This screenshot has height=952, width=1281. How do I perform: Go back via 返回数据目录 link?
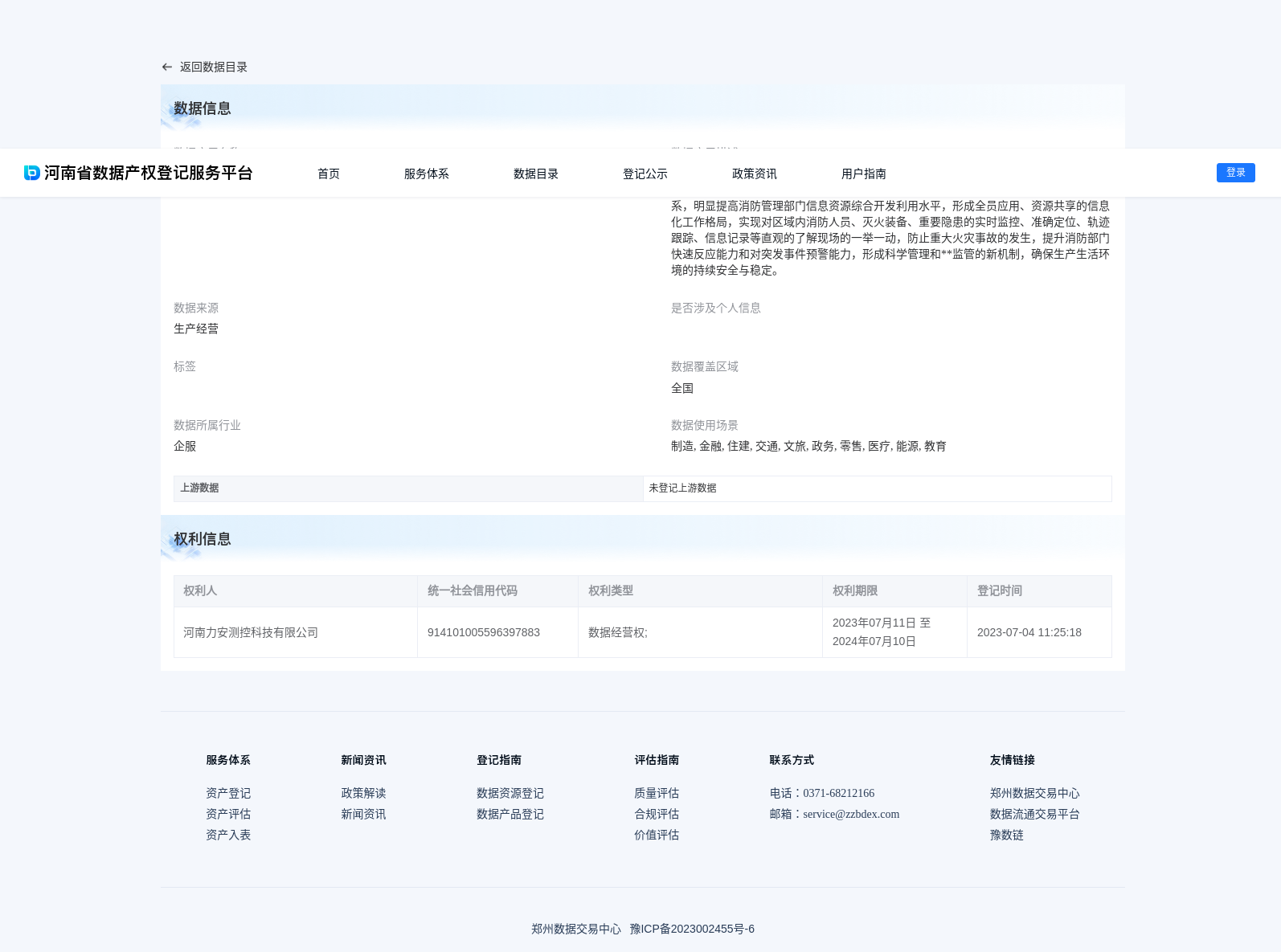(x=214, y=67)
